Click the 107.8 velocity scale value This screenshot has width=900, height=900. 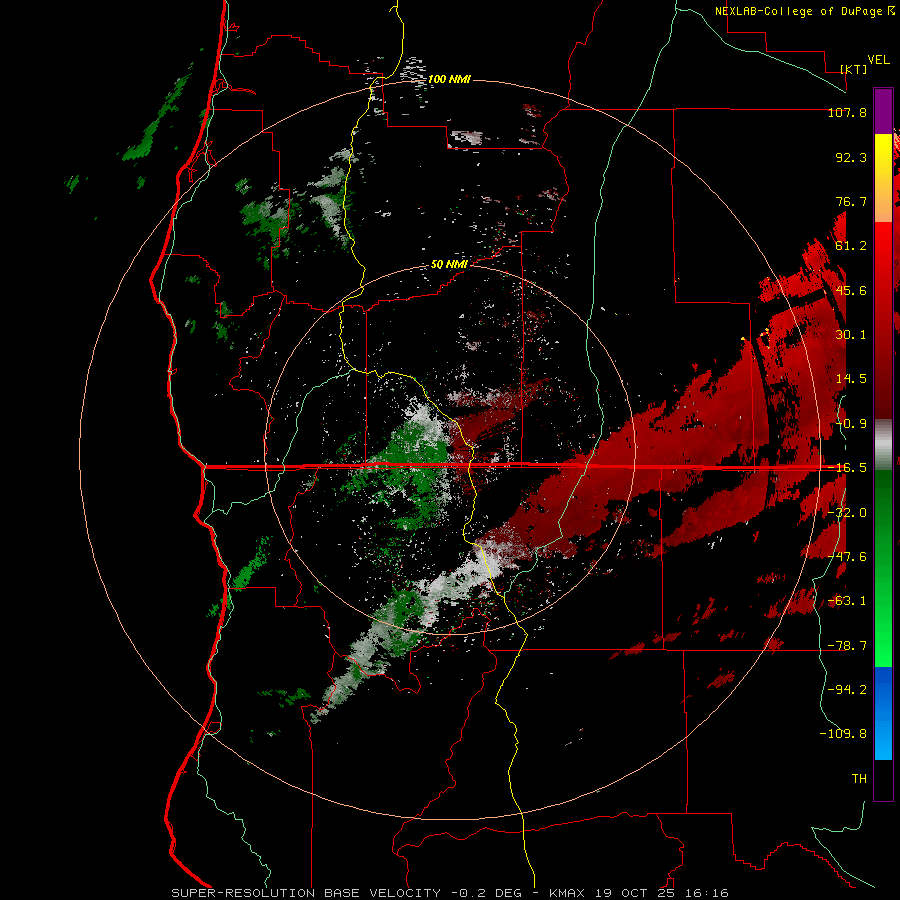(x=847, y=112)
